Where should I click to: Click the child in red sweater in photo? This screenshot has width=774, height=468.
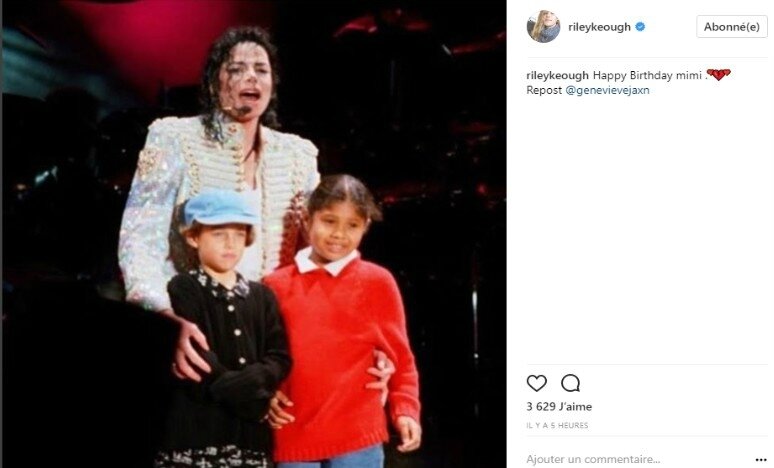pyautogui.click(x=341, y=321)
